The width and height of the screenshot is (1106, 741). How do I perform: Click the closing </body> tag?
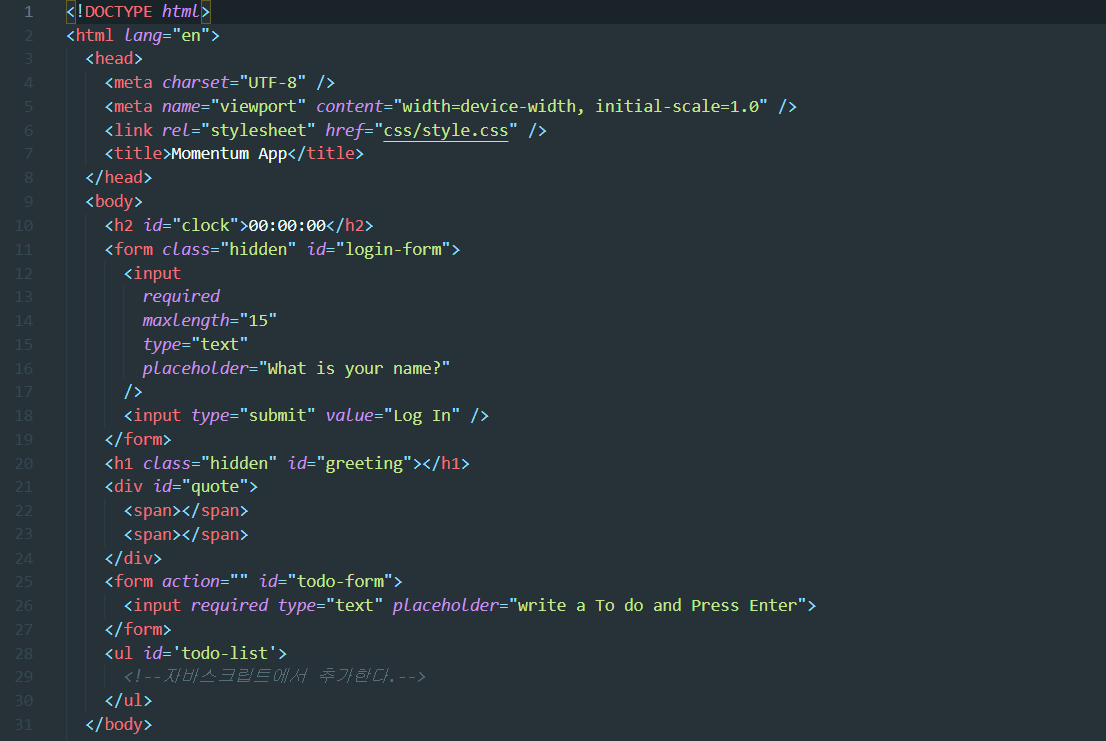coord(118,725)
